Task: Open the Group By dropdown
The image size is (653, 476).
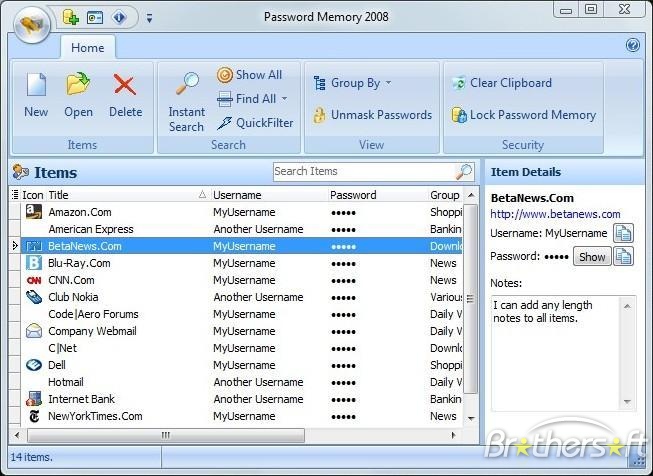Action: tap(352, 83)
